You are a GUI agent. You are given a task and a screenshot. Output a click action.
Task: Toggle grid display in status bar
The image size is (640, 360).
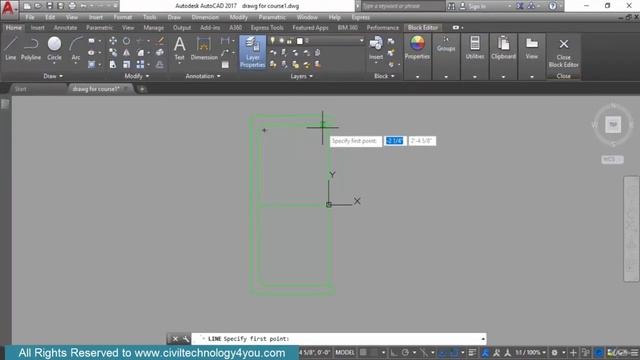363,352
